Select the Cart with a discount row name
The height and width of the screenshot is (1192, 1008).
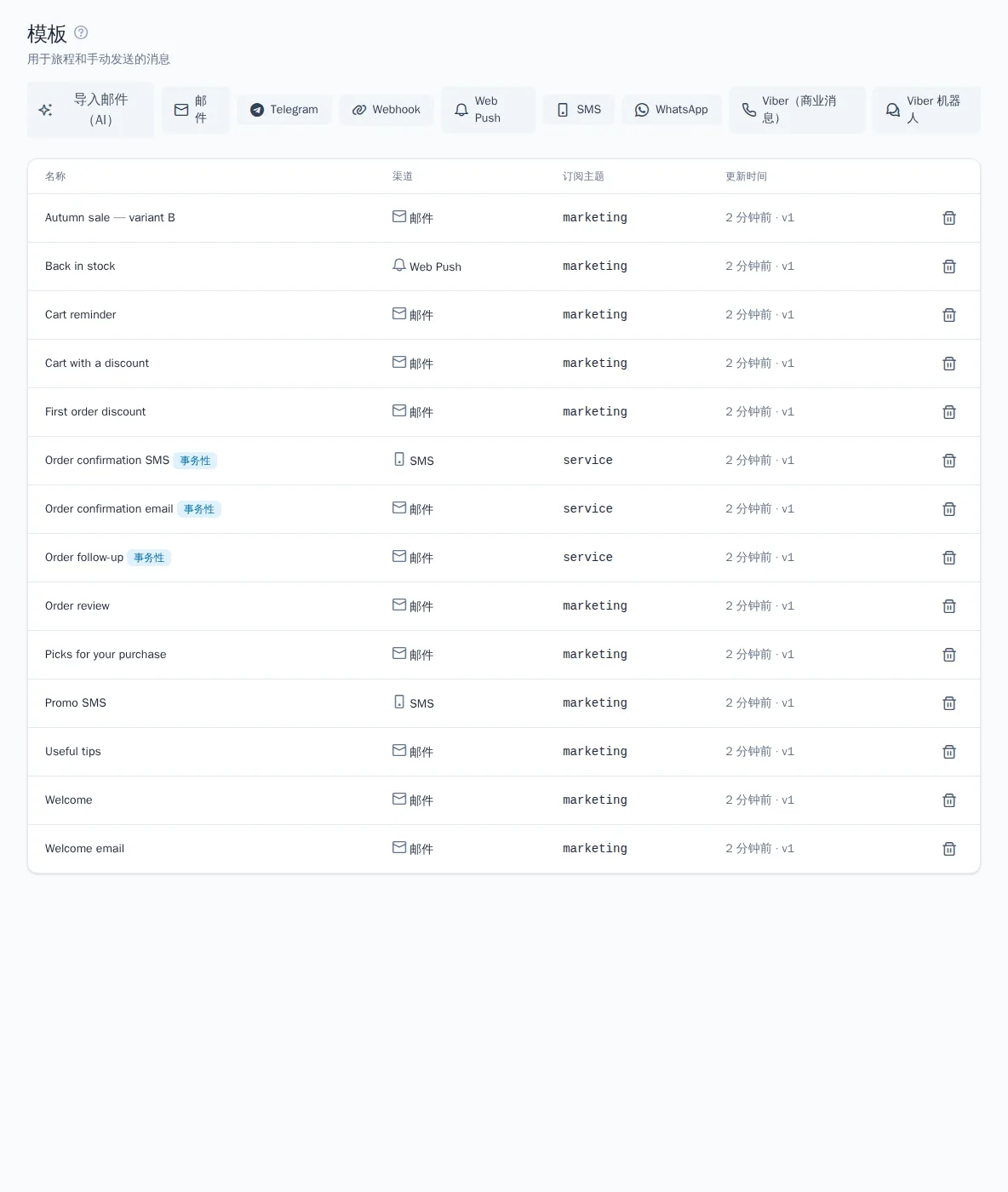[97, 364]
